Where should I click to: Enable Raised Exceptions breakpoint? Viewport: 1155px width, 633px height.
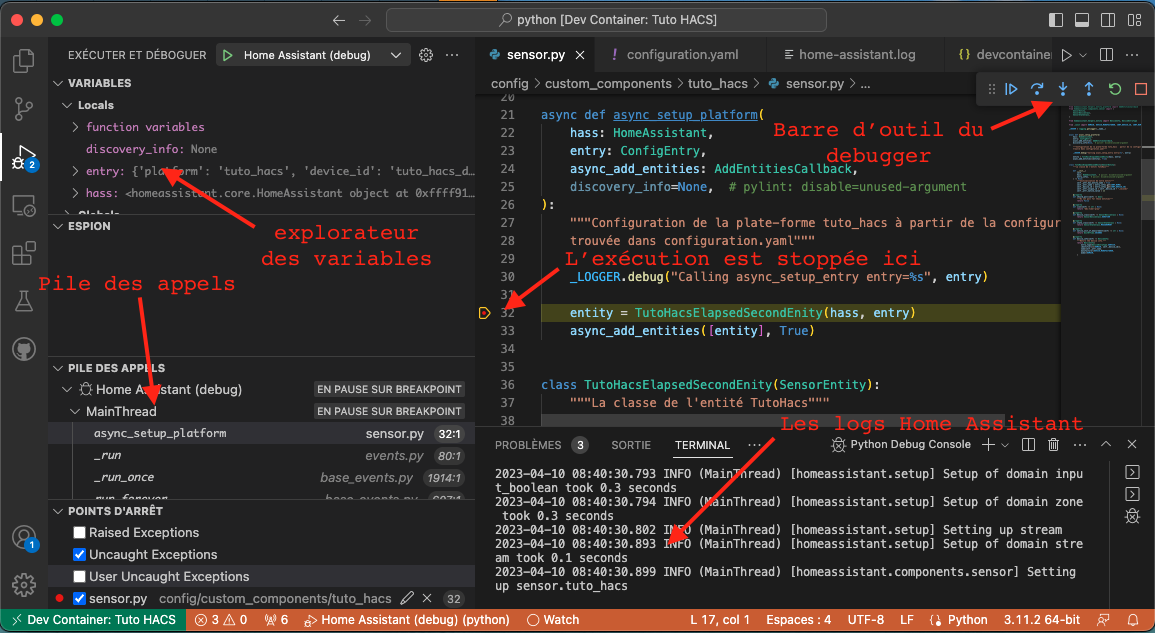tap(80, 533)
